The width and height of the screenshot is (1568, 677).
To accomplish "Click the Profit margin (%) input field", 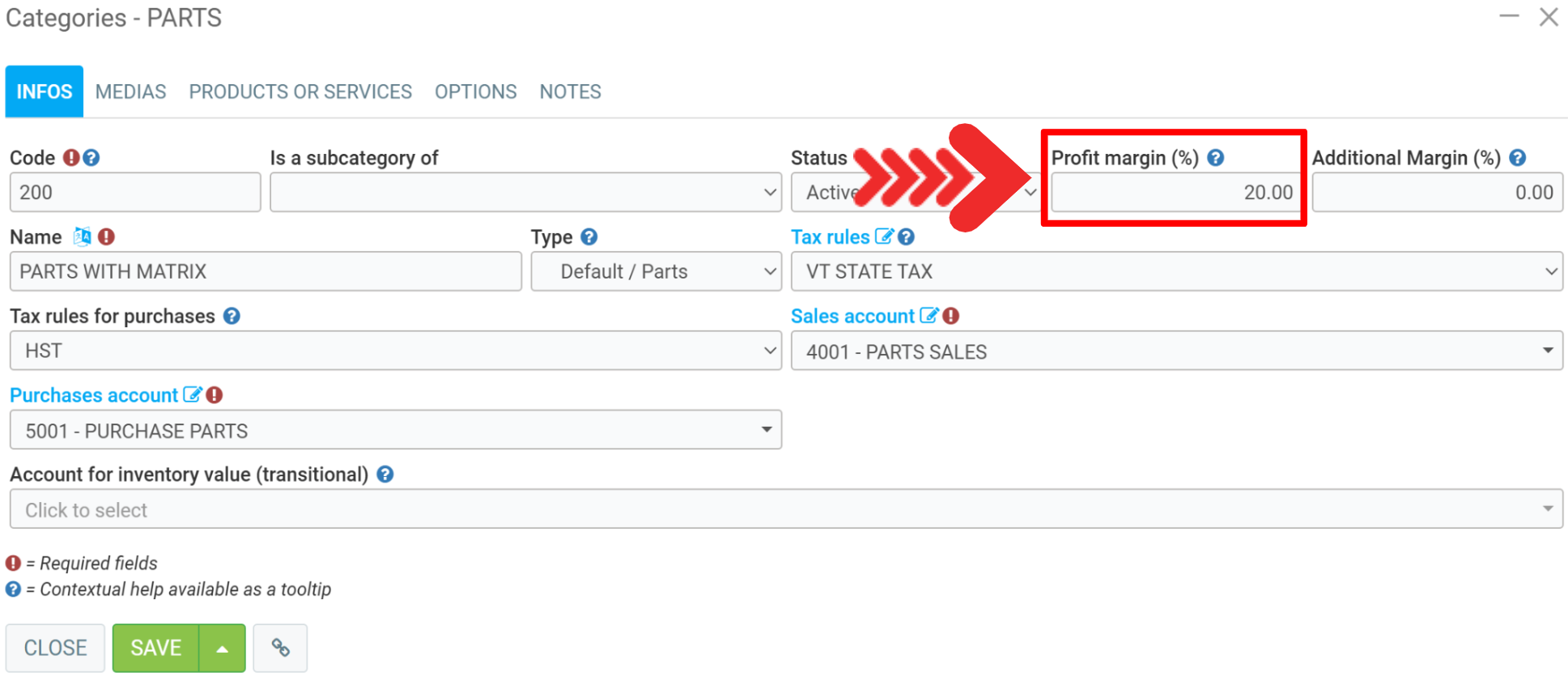I will (1174, 193).
